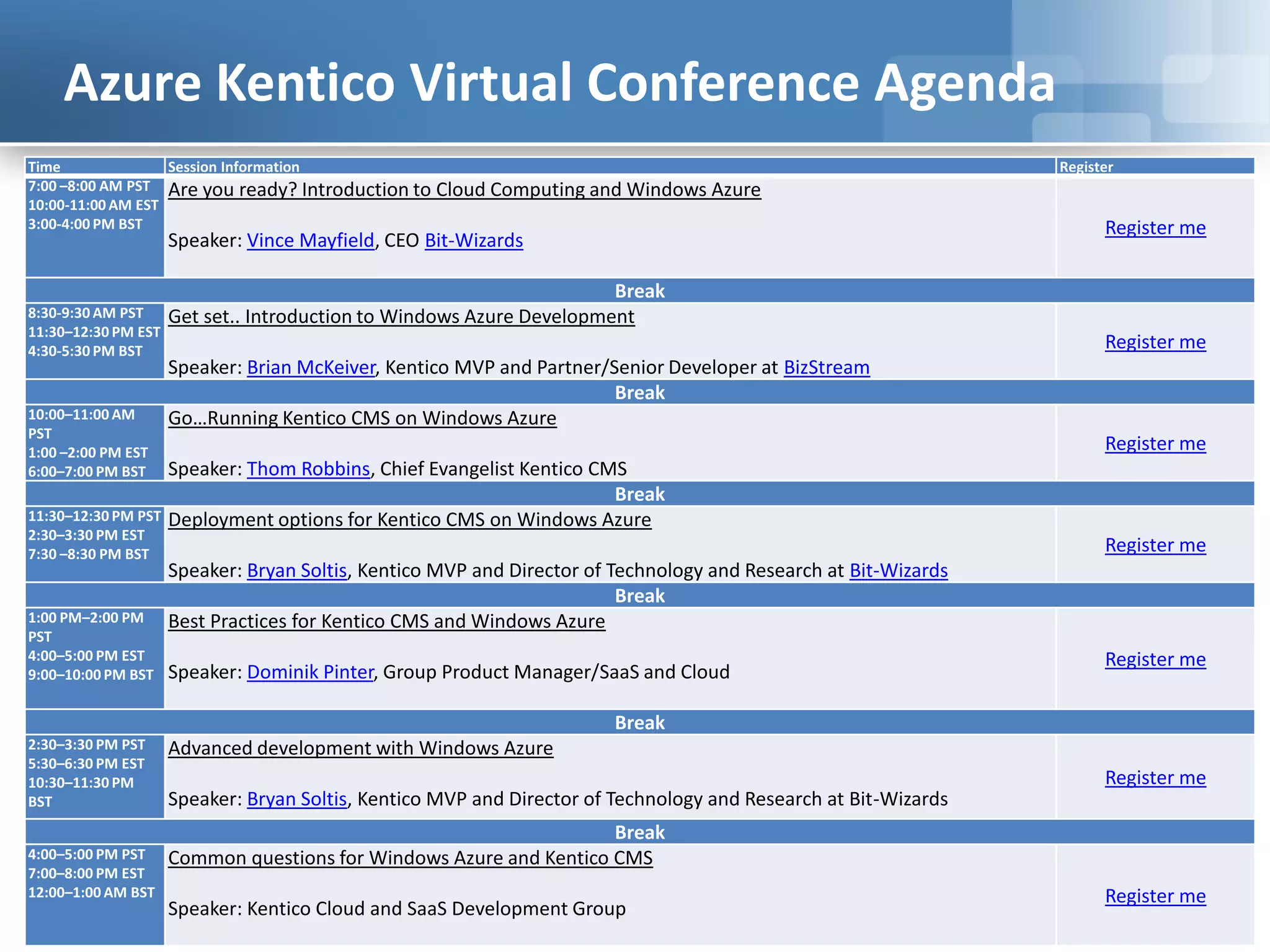Viewport: 1270px width, 952px height.
Task: Click the Session Information column header
Action: (x=234, y=167)
